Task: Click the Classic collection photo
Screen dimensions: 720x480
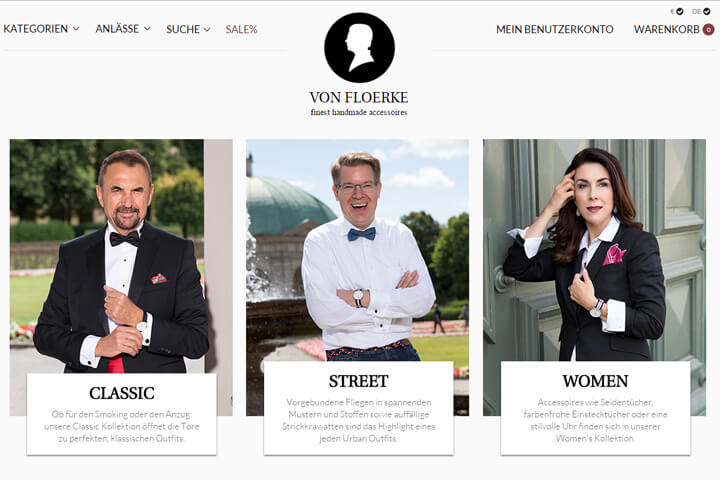Action: [x=121, y=256]
